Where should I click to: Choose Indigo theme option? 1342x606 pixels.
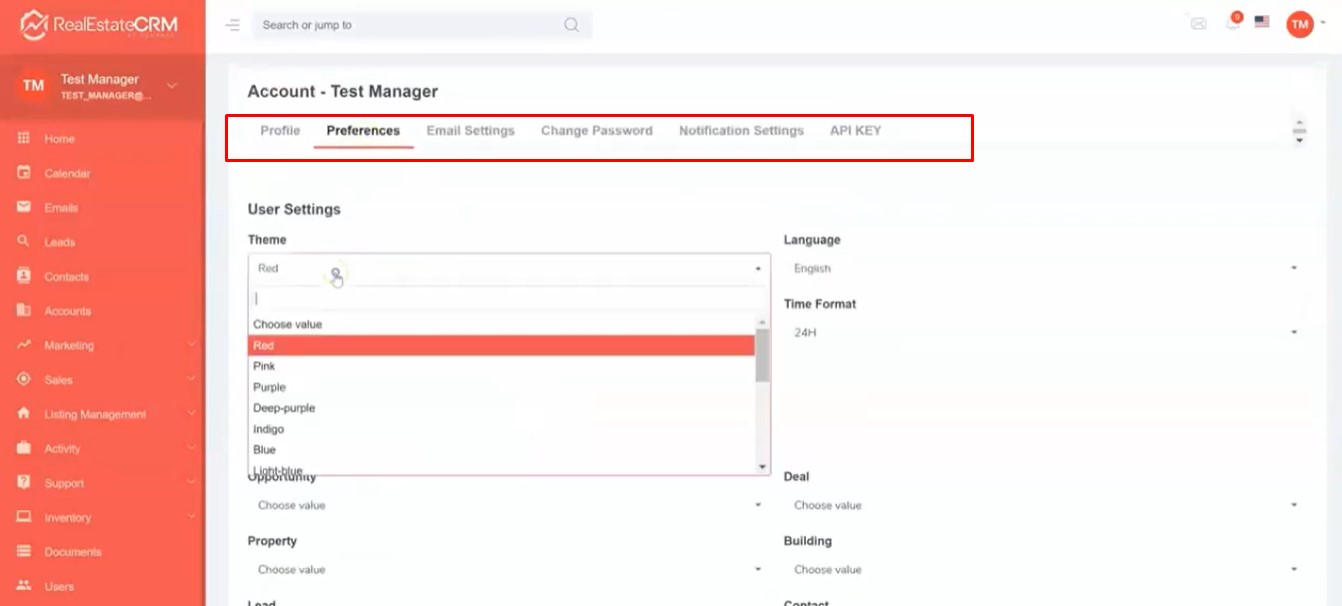coord(269,429)
